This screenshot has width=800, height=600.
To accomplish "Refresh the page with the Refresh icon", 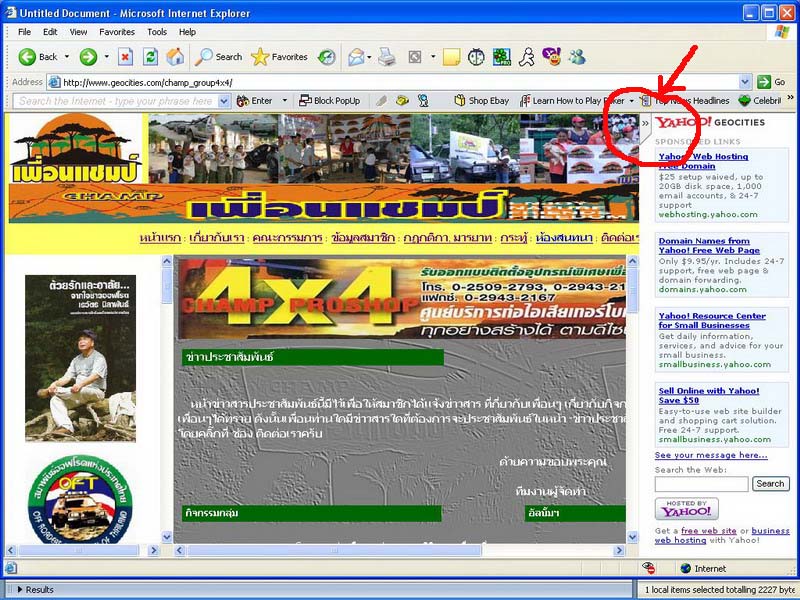I will coord(150,57).
